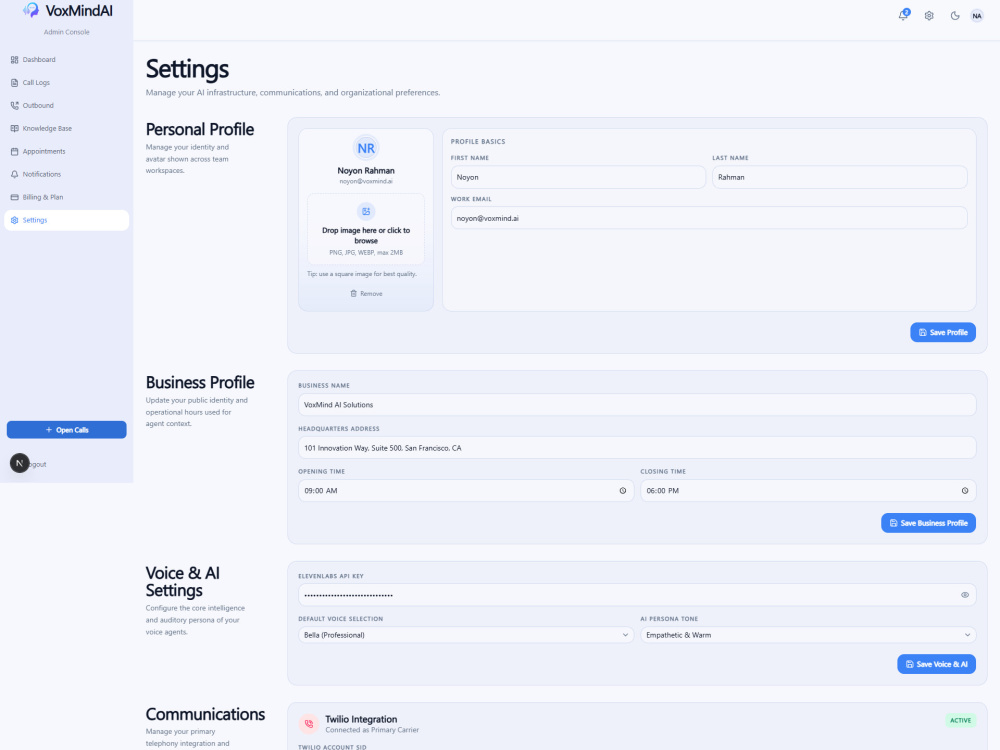Screen dimensions: 1000x750
Task: Click the Open Calls button
Action: click(66, 430)
